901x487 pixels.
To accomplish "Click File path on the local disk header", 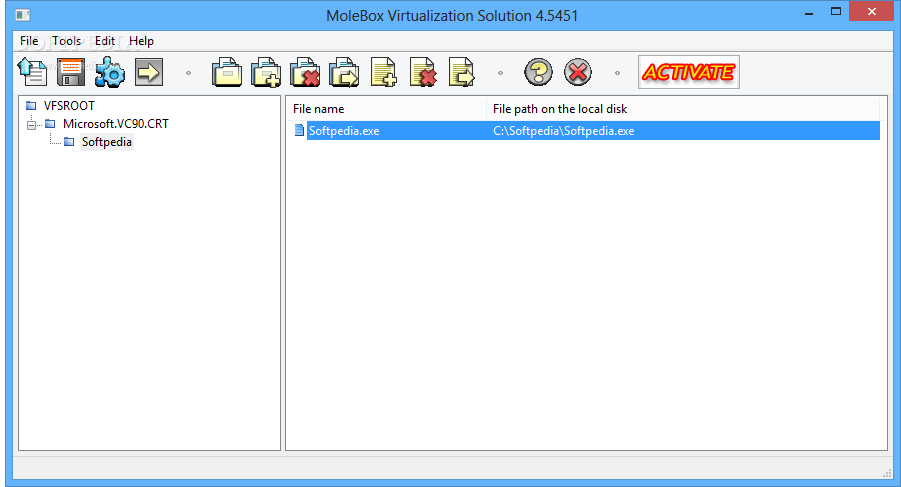I will pos(683,109).
